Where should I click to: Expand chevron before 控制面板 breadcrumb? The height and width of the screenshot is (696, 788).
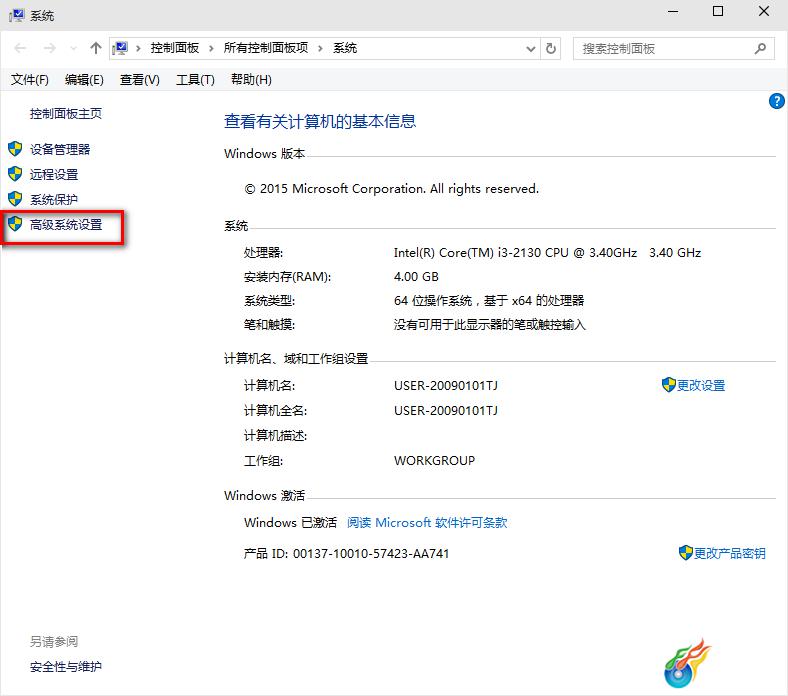[x=138, y=48]
